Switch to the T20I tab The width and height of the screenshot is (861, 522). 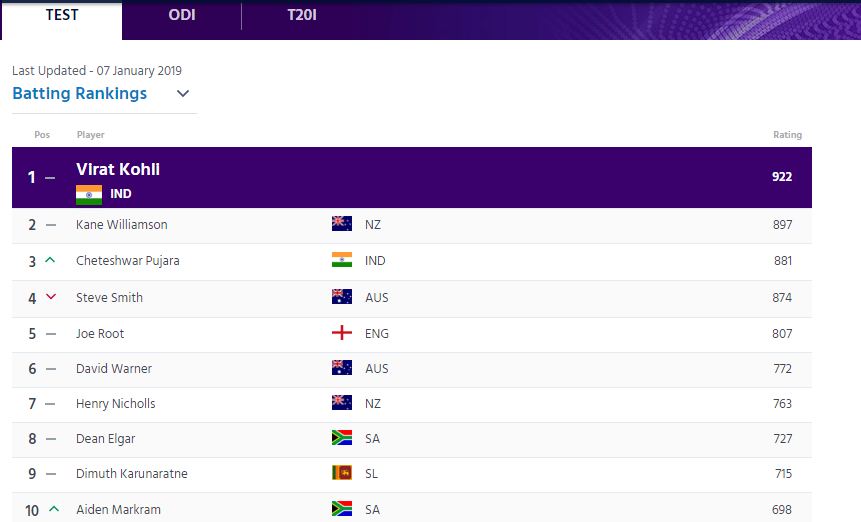coord(302,15)
